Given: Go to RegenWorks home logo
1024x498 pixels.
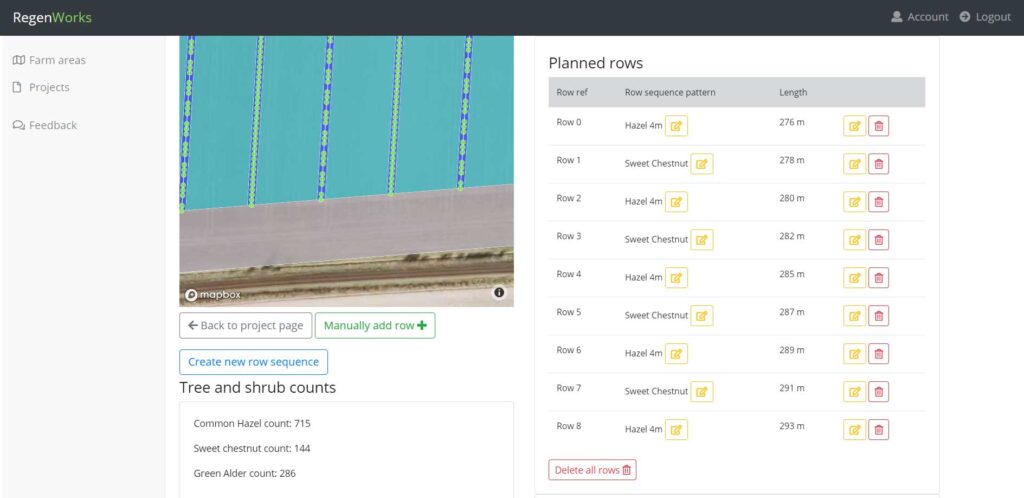Looking at the screenshot, I should (52, 18).
